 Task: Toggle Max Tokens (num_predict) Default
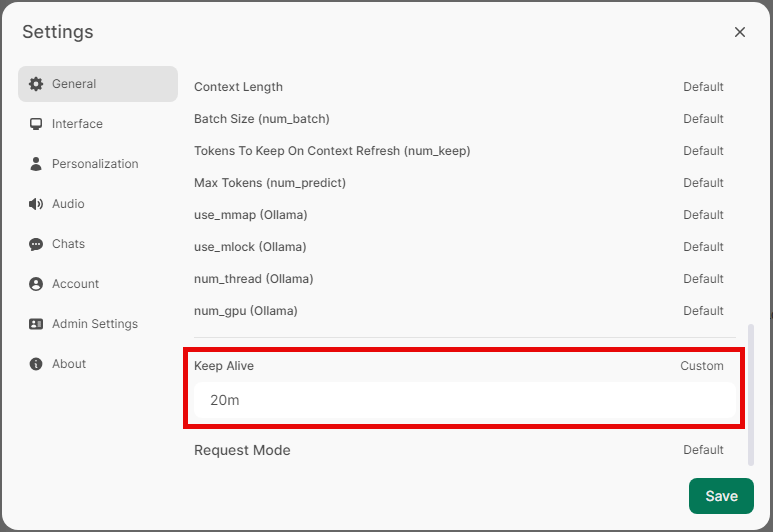(703, 183)
